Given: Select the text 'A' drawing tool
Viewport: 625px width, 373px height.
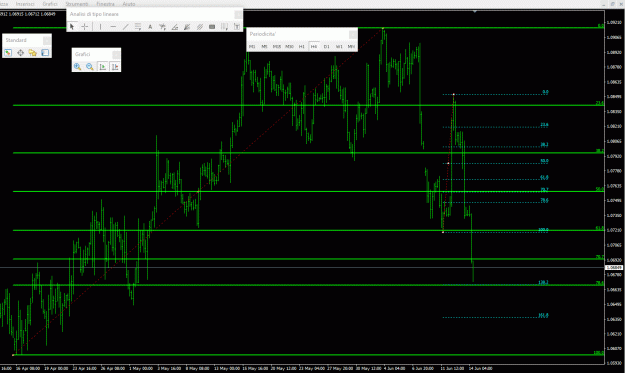Looking at the screenshot, I should (x=150, y=27).
